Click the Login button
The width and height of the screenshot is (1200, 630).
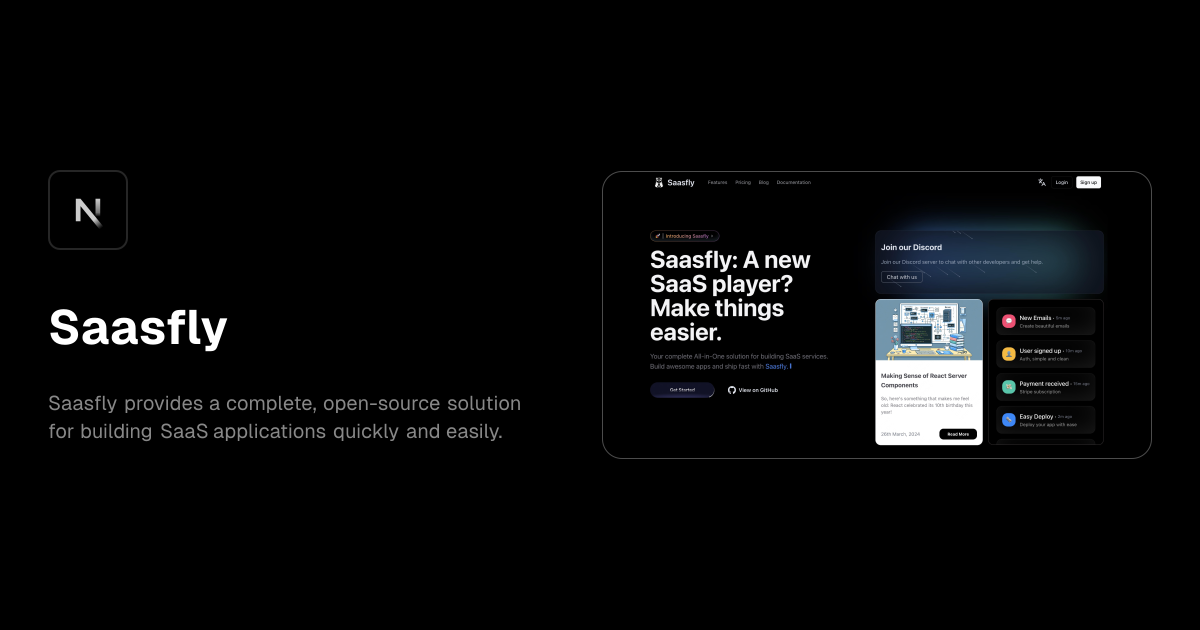1062,182
